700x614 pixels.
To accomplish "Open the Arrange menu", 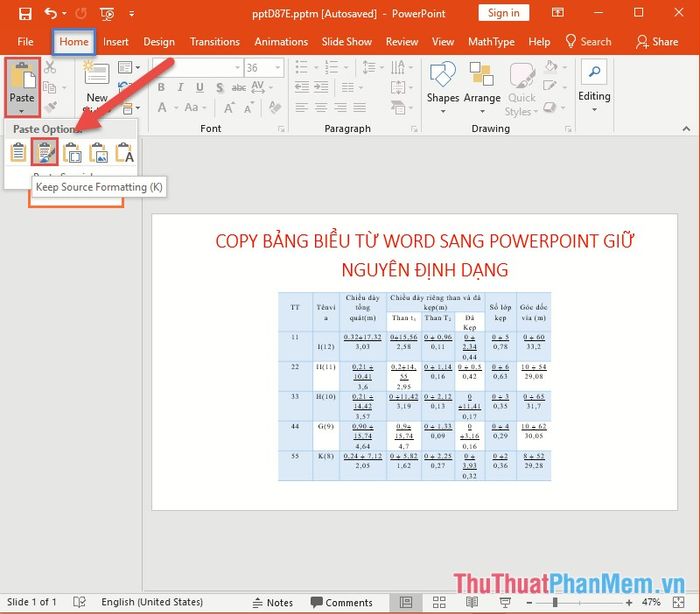I will (482, 87).
